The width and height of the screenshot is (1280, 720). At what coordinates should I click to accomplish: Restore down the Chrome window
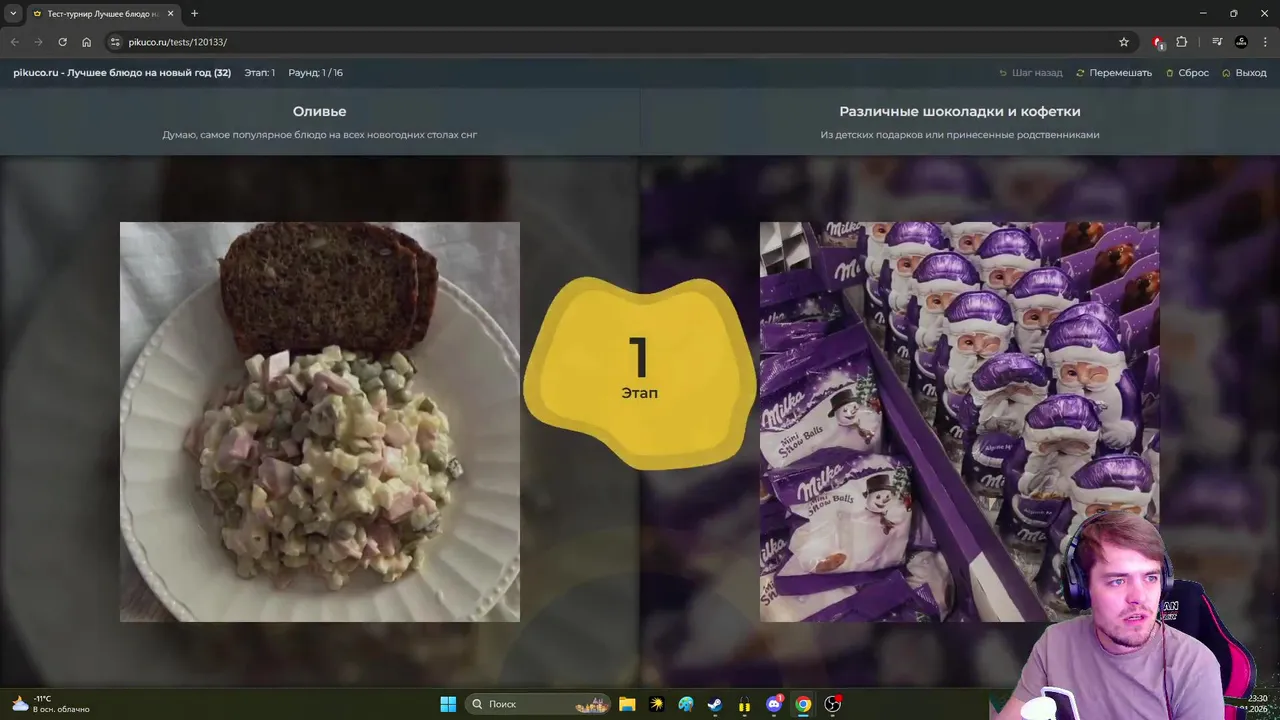coord(1233,13)
